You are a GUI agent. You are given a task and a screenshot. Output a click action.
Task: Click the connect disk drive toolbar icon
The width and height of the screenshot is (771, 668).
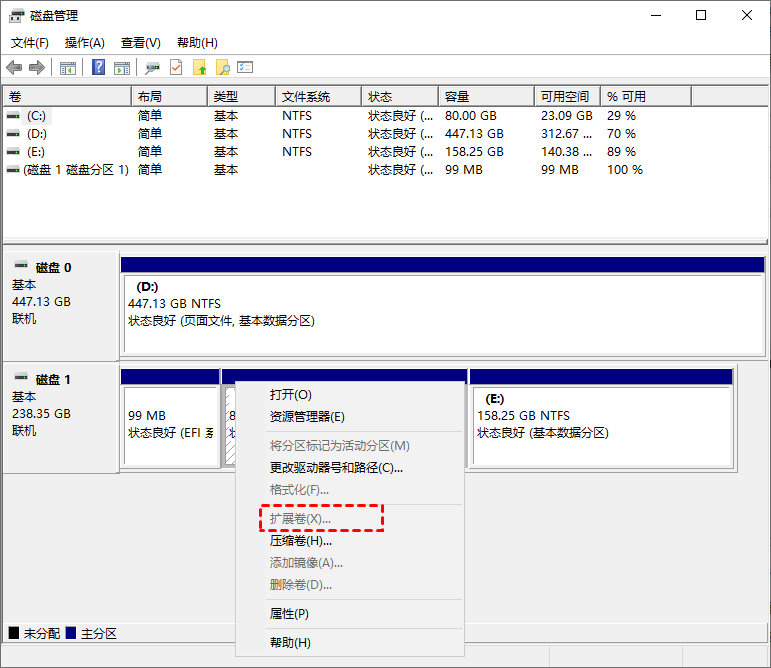153,67
